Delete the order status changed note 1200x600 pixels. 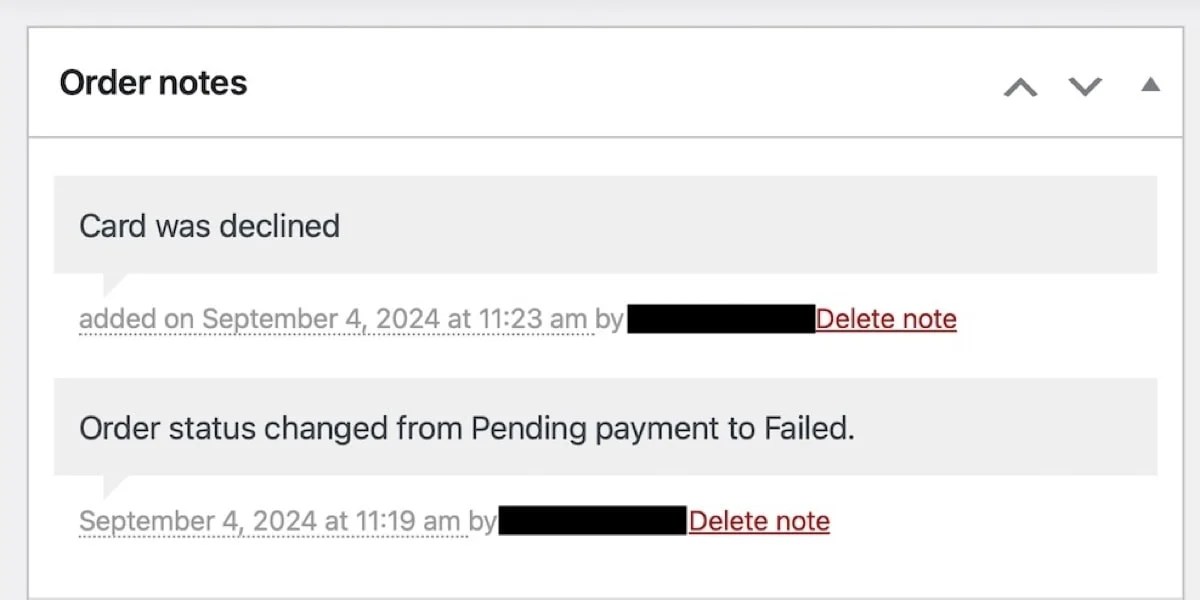pyautogui.click(x=759, y=521)
